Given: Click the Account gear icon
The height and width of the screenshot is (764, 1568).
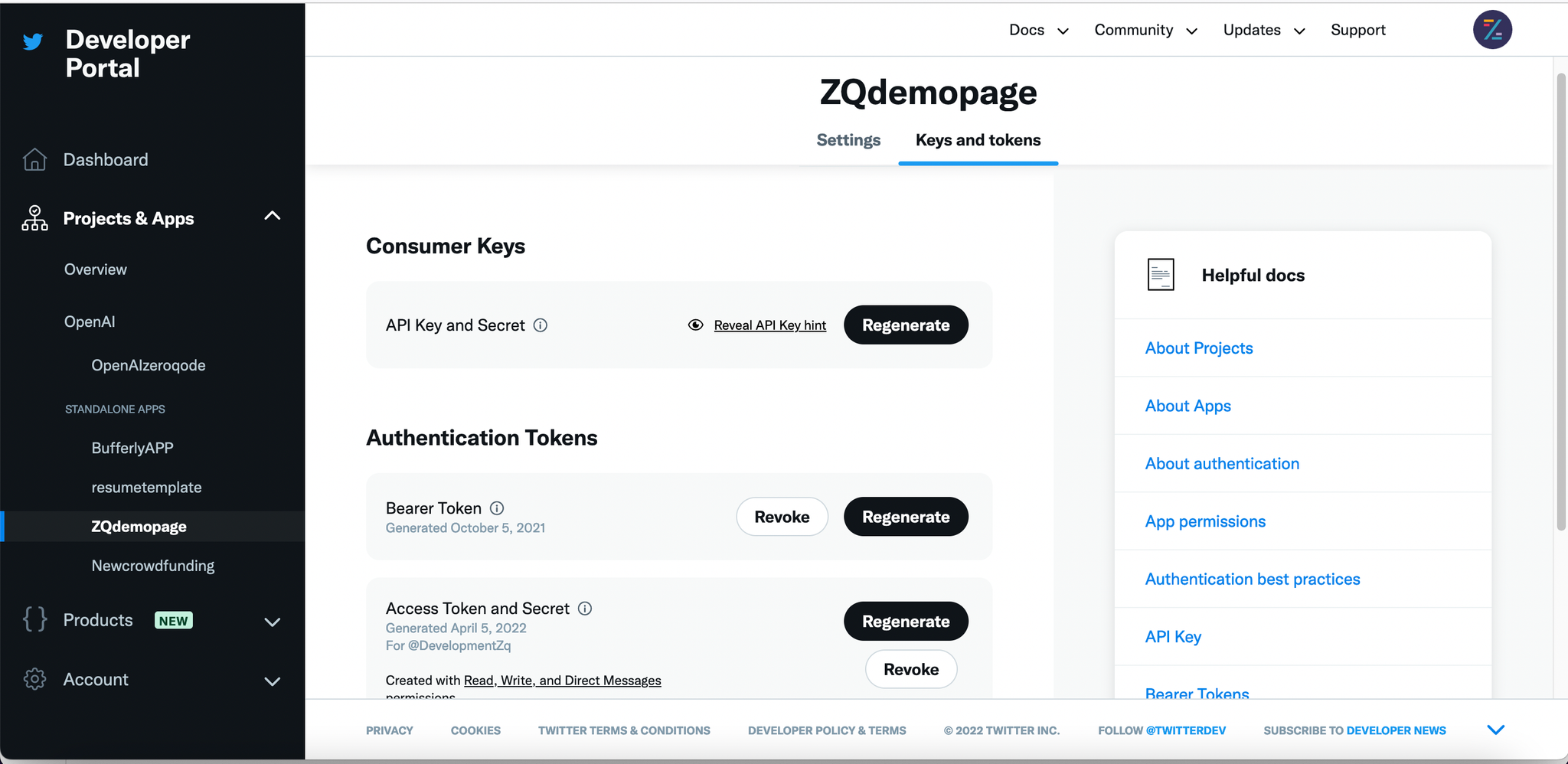Looking at the screenshot, I should click(x=34, y=679).
